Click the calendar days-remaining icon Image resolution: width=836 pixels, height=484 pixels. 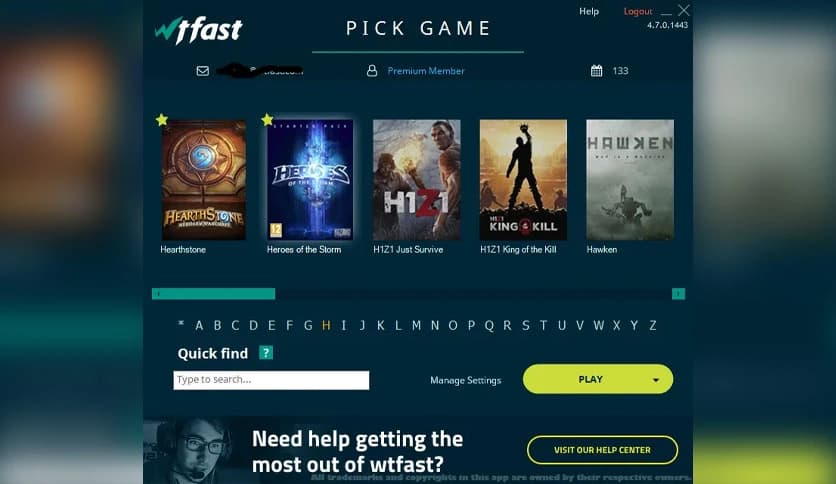tap(597, 71)
